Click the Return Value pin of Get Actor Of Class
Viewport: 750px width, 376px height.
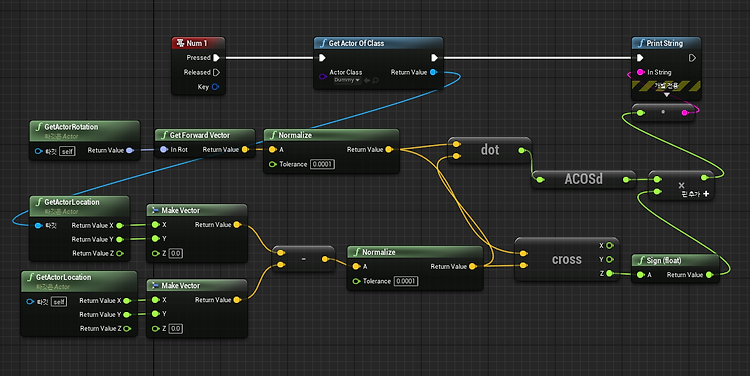tap(433, 72)
